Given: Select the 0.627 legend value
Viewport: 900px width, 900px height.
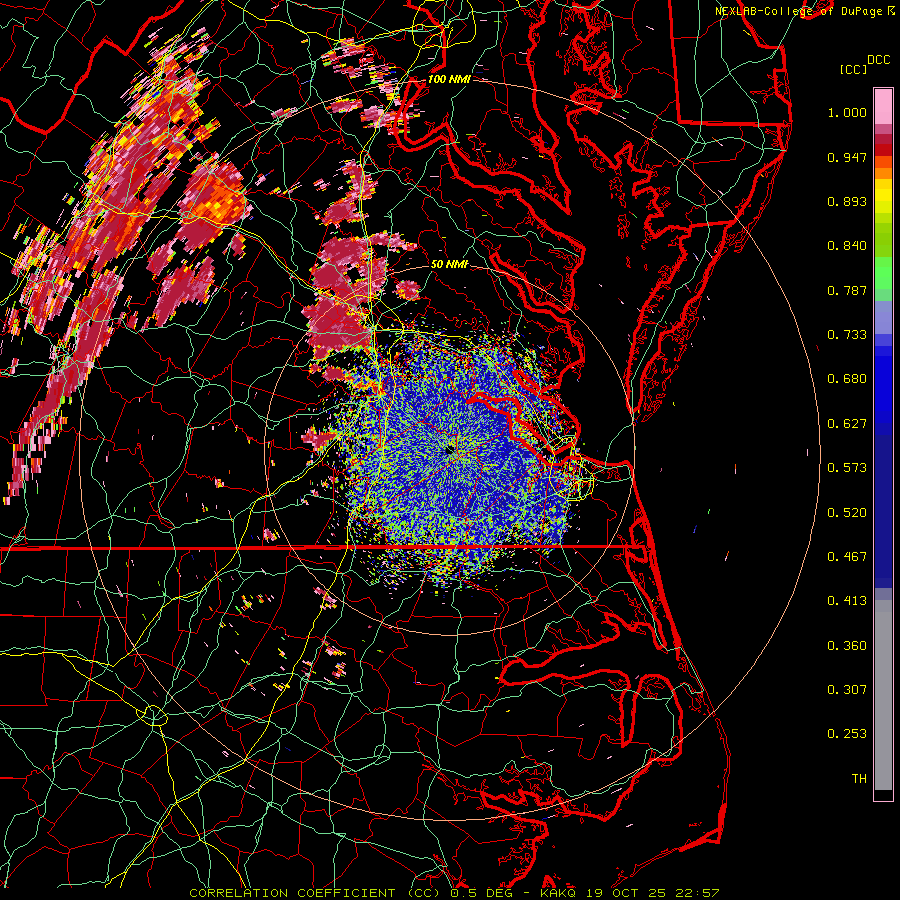Looking at the screenshot, I should click(847, 424).
